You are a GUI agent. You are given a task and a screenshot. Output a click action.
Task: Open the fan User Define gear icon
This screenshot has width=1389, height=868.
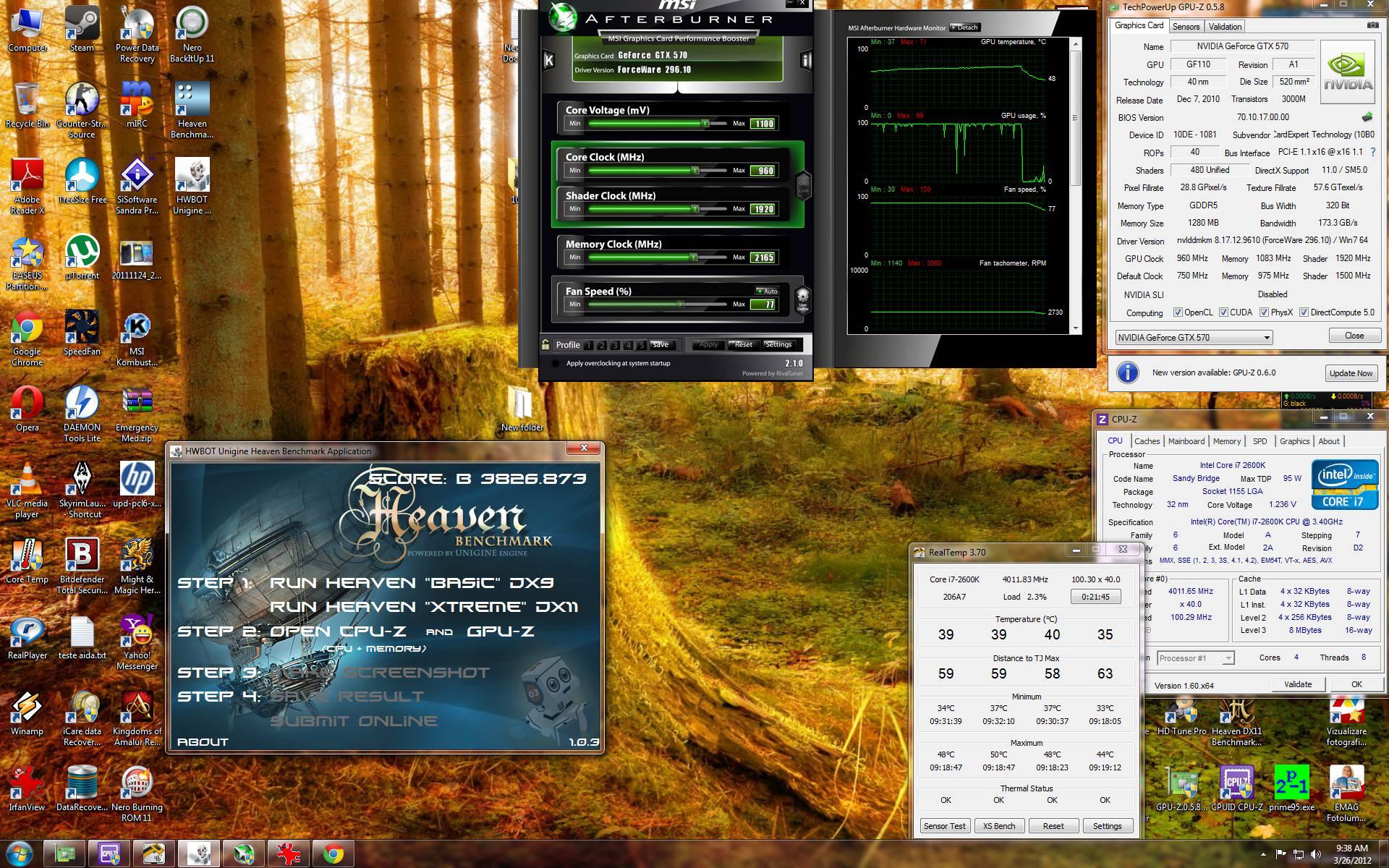click(x=802, y=299)
